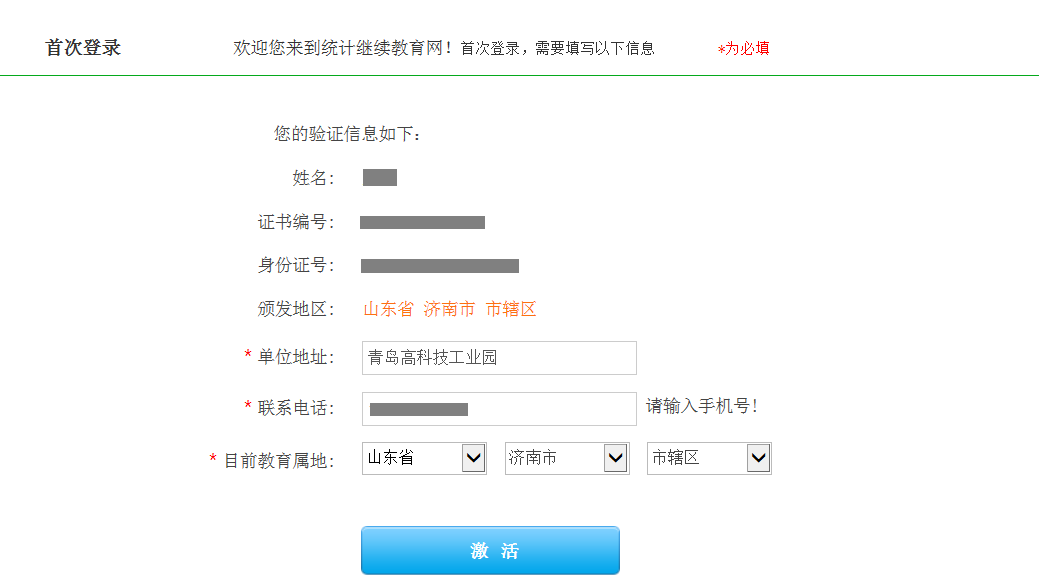Image resolution: width=1039 pixels, height=578 pixels.
Task: Click the red *为必填 required note
Action: pos(743,48)
